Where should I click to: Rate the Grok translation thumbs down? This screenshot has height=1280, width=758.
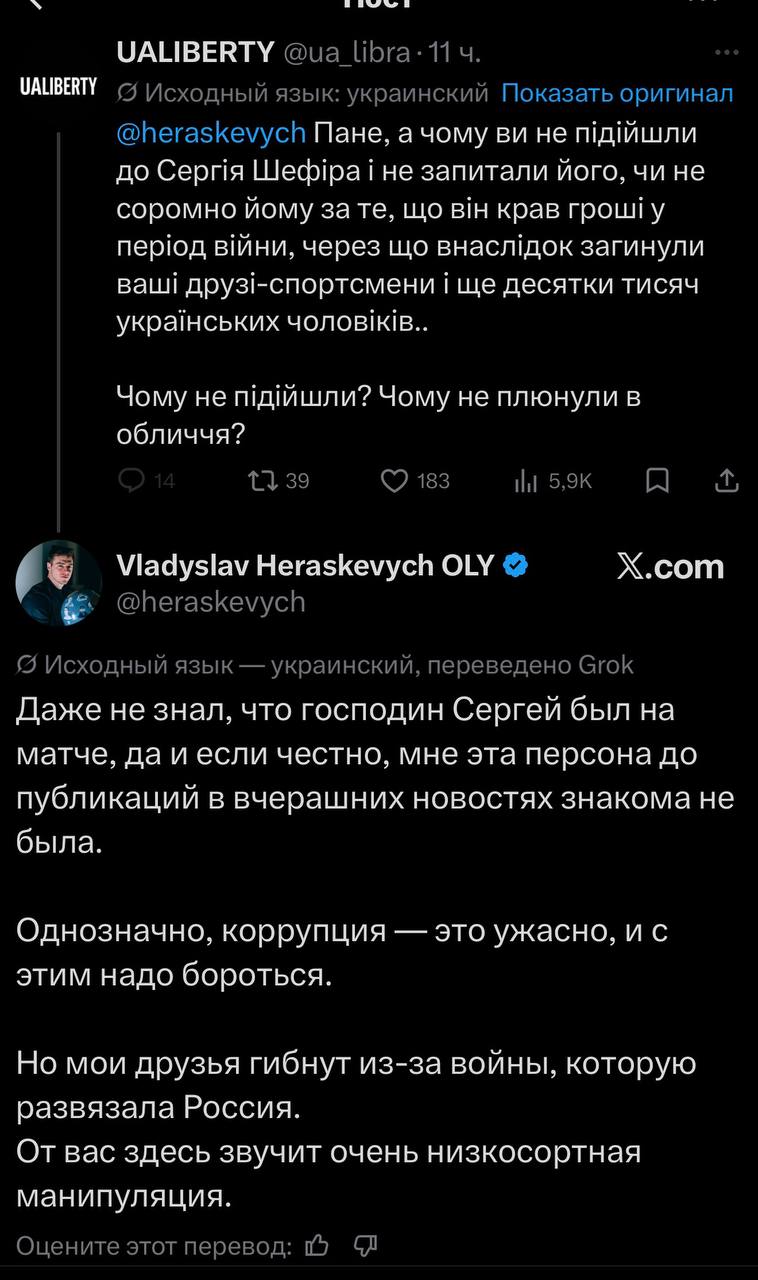(x=366, y=1245)
